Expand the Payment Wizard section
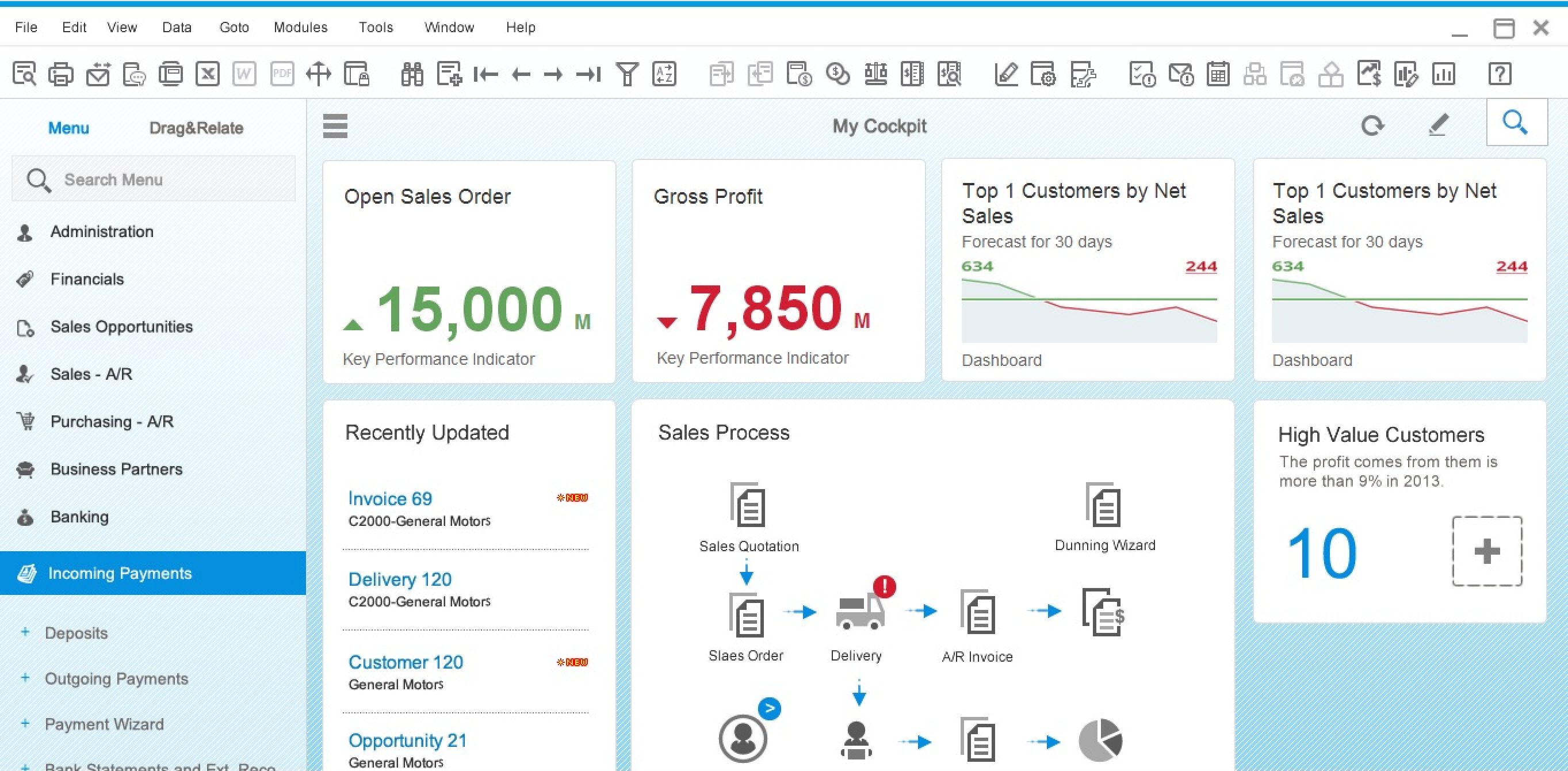1568x771 pixels. (x=25, y=724)
